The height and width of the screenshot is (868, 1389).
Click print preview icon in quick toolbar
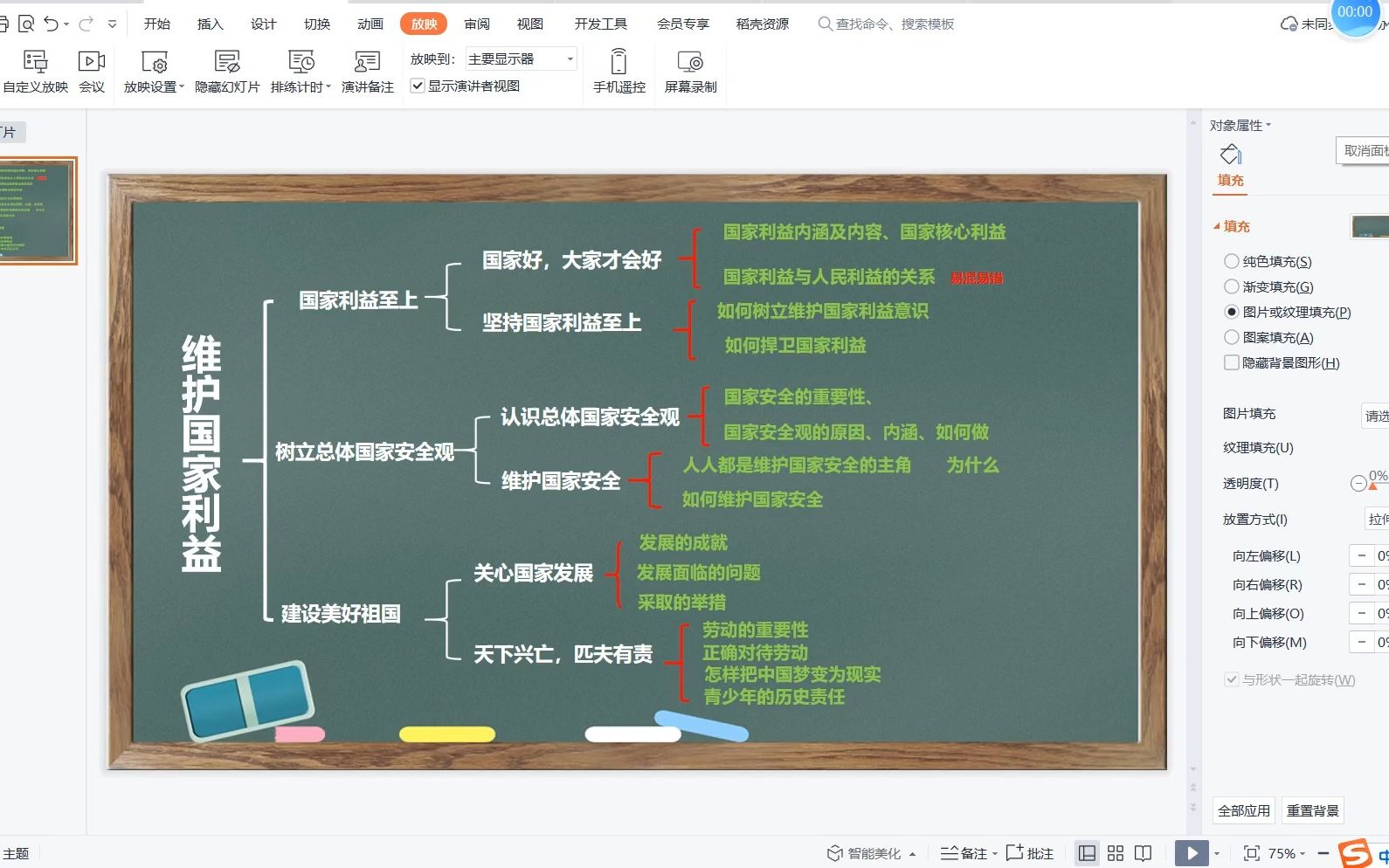[x=26, y=24]
